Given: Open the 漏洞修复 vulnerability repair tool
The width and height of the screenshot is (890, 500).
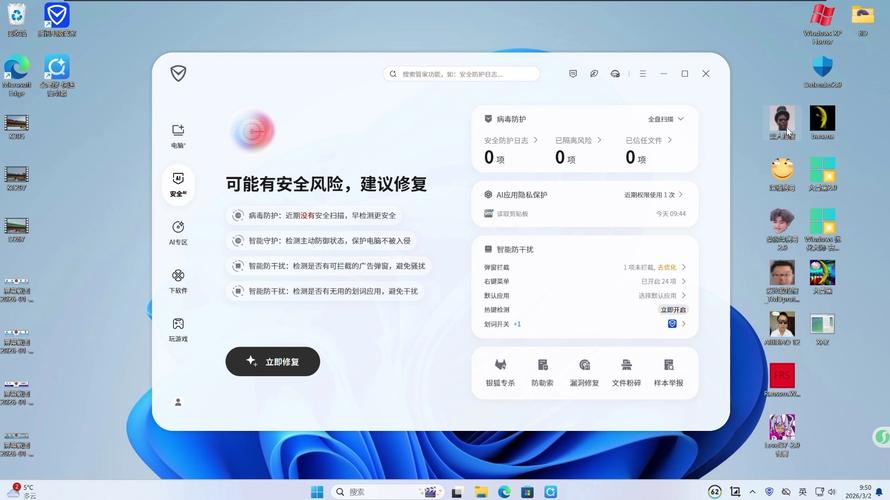Looking at the screenshot, I should point(584,371).
